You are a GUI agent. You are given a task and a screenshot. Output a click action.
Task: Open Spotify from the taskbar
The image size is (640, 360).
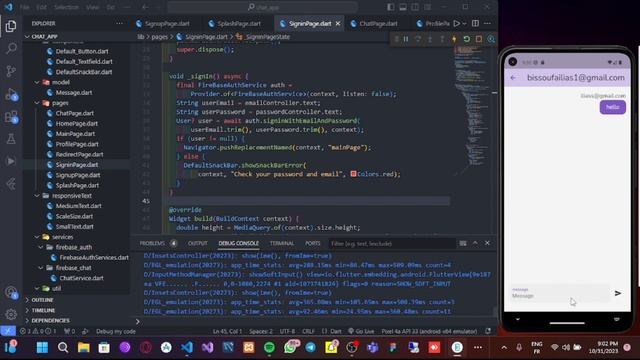pyautogui.click(x=269, y=347)
